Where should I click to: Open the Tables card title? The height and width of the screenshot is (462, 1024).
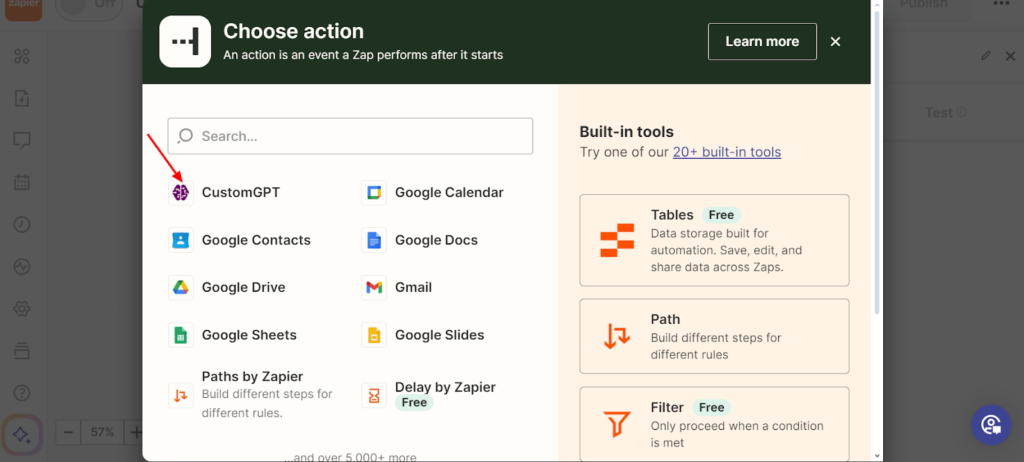click(672, 215)
